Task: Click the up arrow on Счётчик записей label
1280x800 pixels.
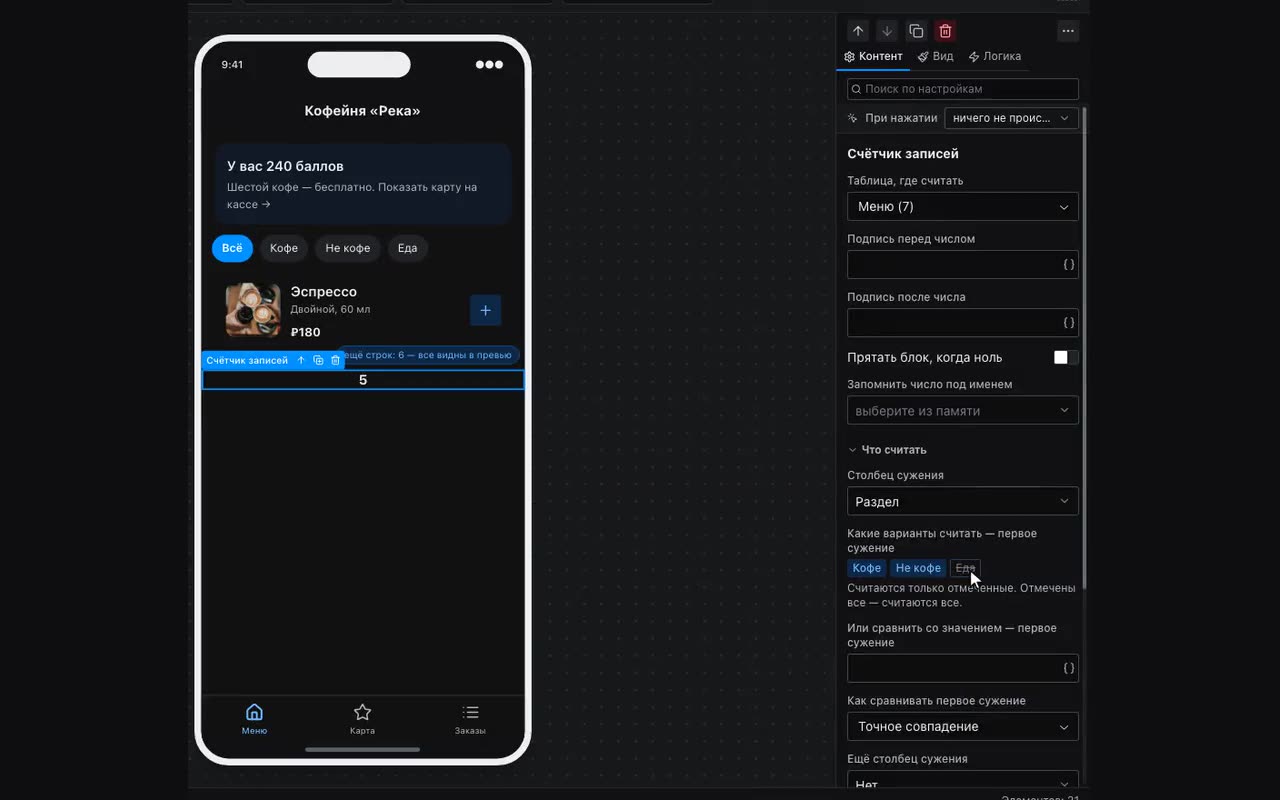Action: (301, 360)
